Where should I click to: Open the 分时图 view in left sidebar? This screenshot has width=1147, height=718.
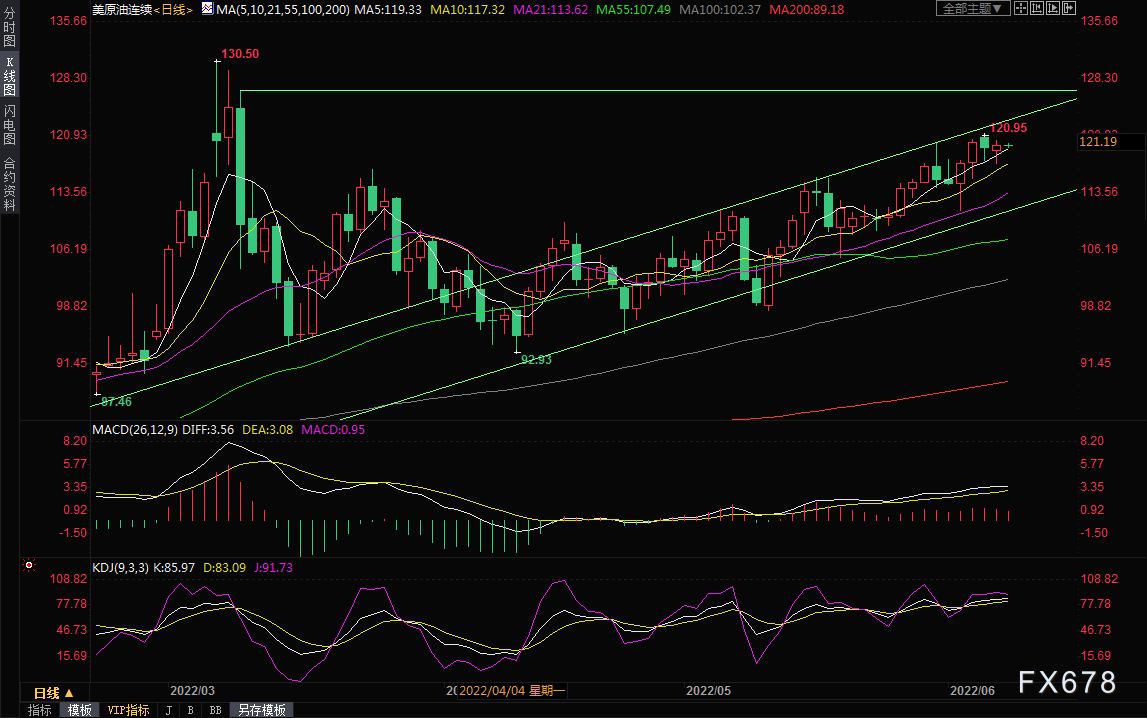point(10,27)
